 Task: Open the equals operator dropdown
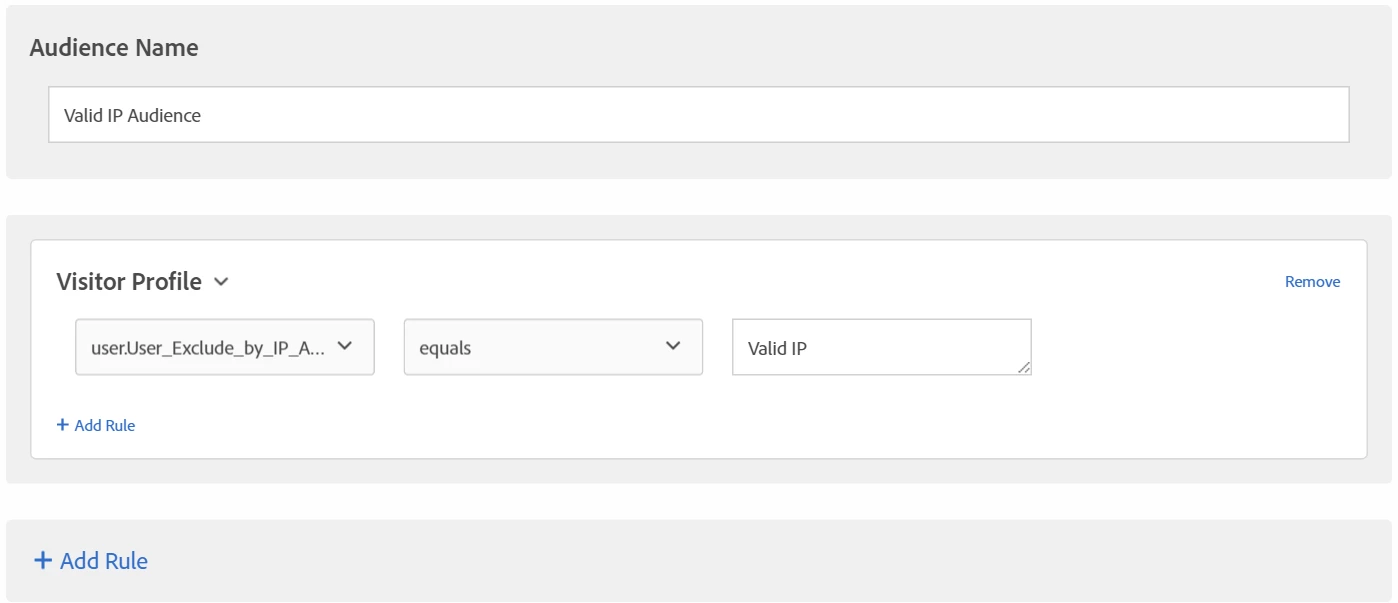553,347
